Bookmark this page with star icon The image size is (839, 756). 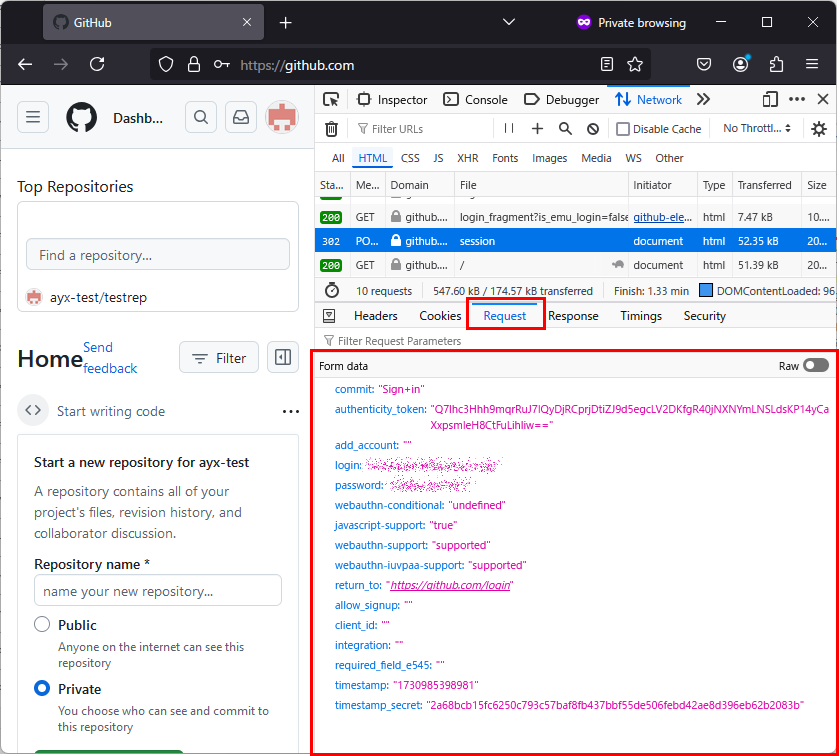[x=634, y=65]
